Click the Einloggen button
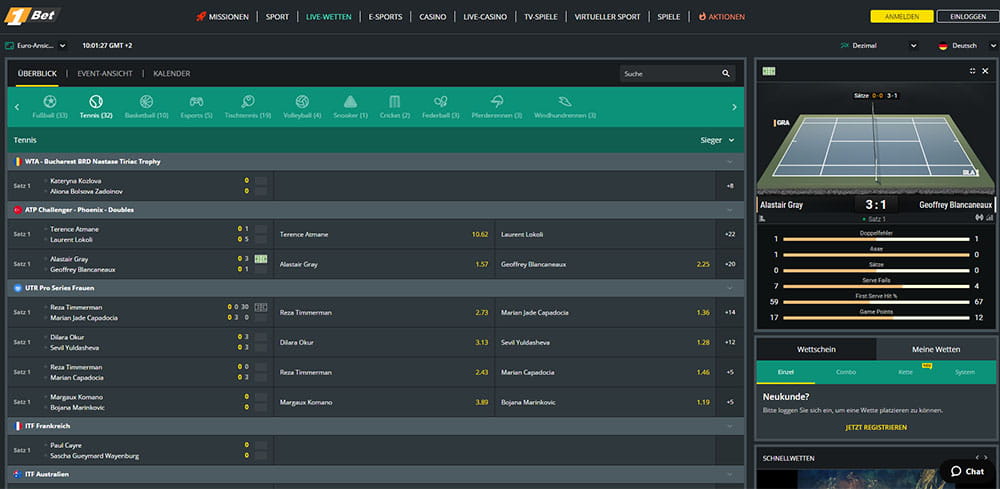This screenshot has height=489, width=1000. (x=967, y=17)
